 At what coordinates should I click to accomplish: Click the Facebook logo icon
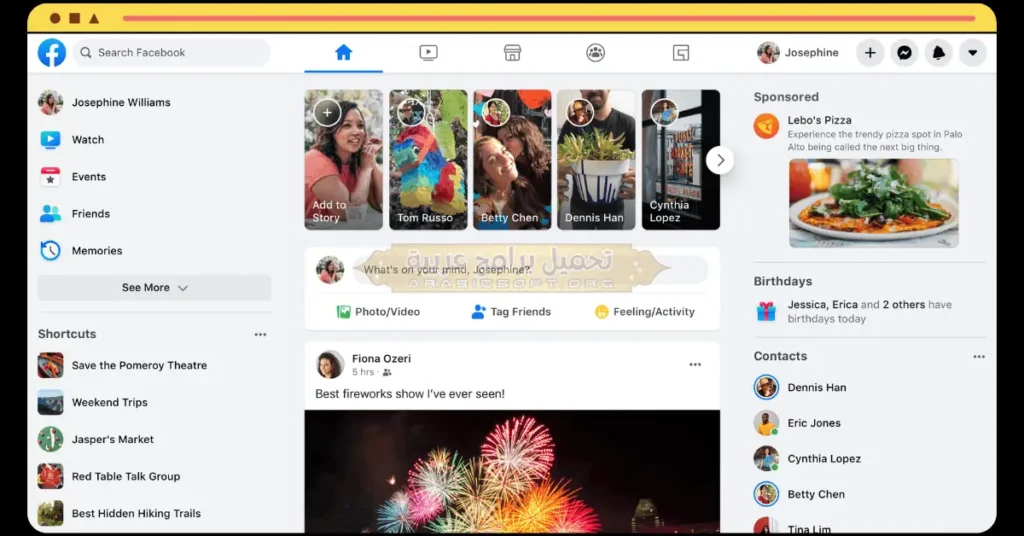pyautogui.click(x=52, y=53)
